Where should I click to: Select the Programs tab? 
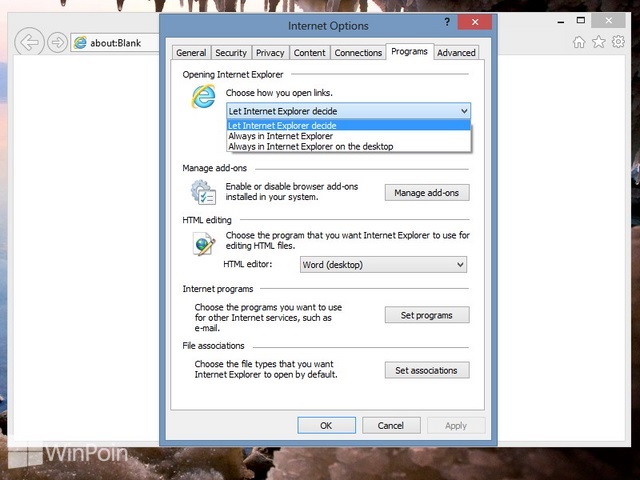(409, 51)
